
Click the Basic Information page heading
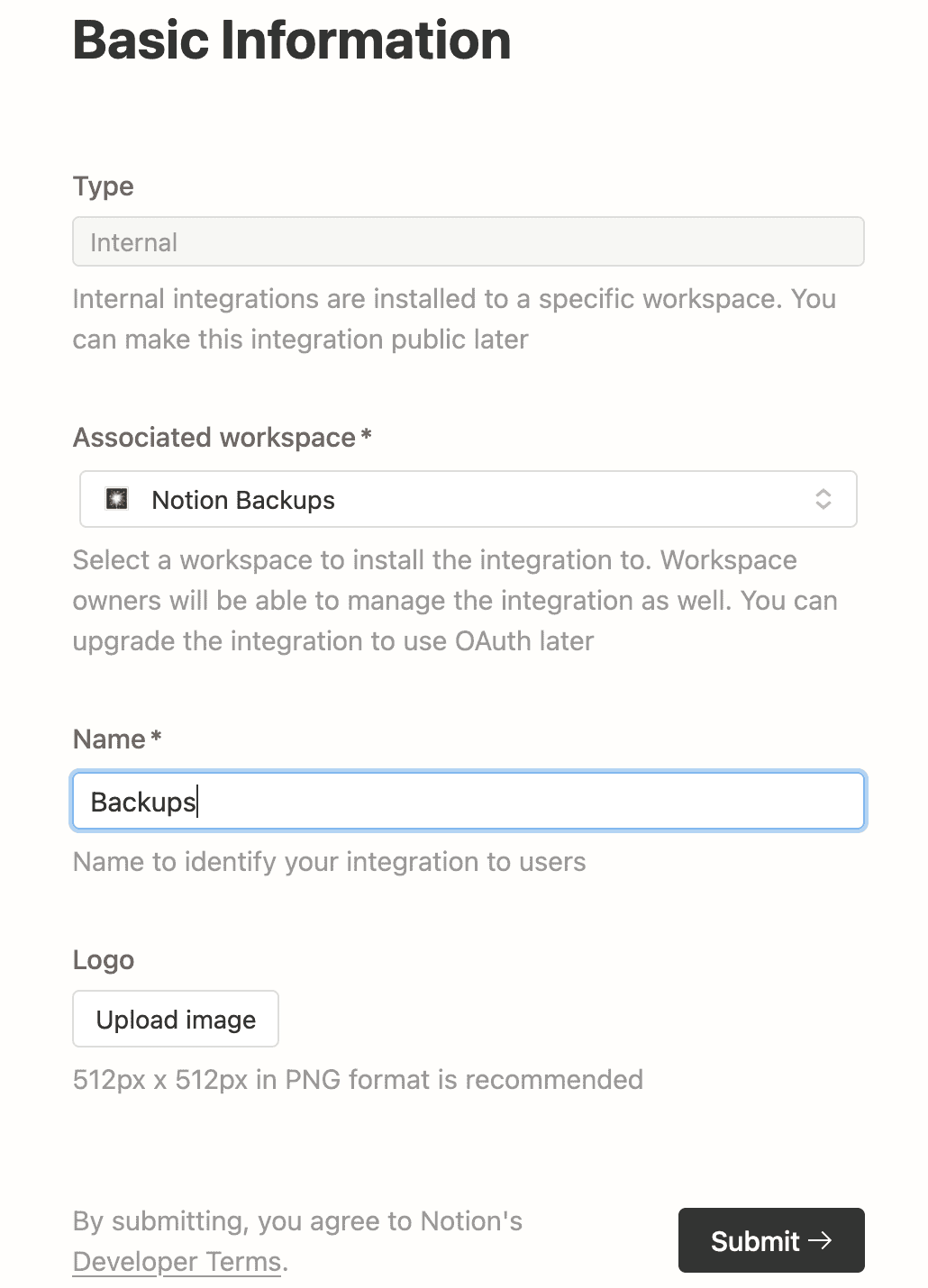(x=290, y=40)
